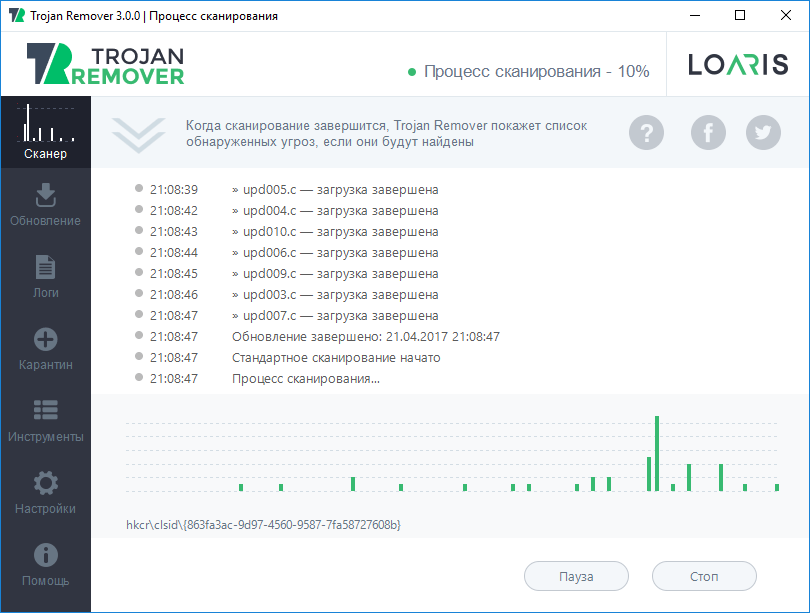The height and width of the screenshot is (613, 810).
Task: Select log row upd006.c загрузка завершена
Action: click(x=286, y=253)
